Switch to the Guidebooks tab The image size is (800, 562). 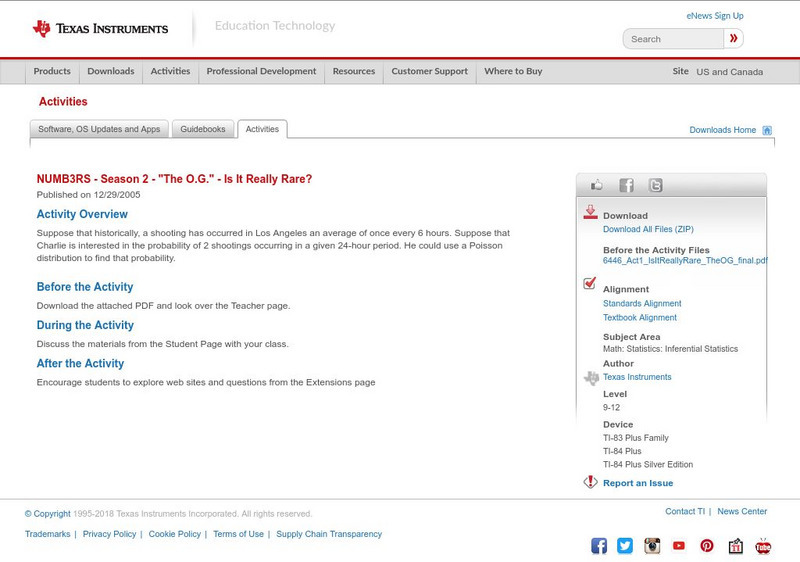click(x=203, y=129)
